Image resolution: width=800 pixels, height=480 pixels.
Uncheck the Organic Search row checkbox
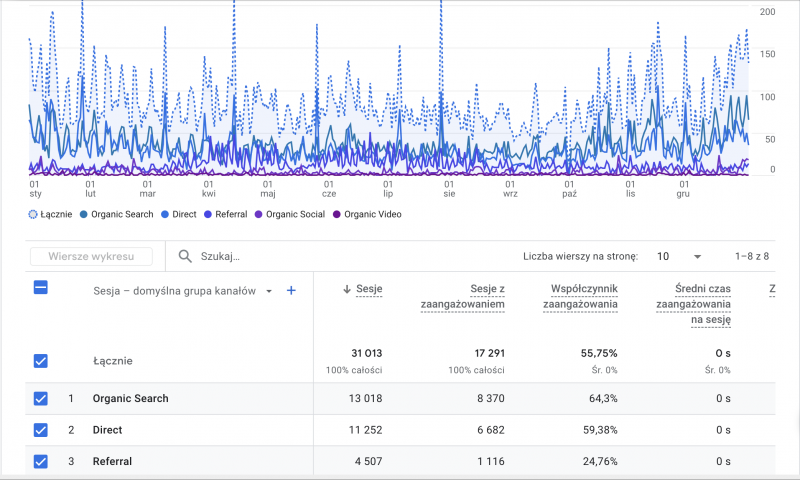[x=41, y=398]
